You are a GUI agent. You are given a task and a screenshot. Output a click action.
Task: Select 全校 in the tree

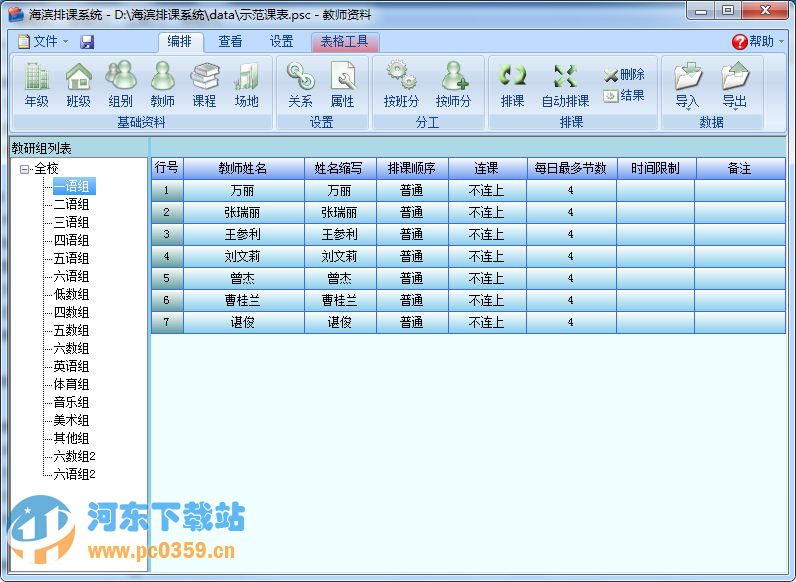pos(46,169)
